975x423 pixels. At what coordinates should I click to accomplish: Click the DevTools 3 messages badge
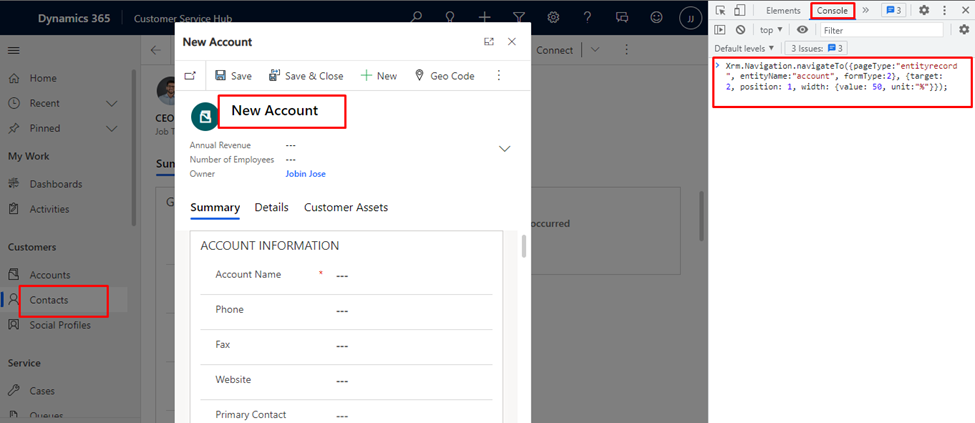tap(894, 11)
